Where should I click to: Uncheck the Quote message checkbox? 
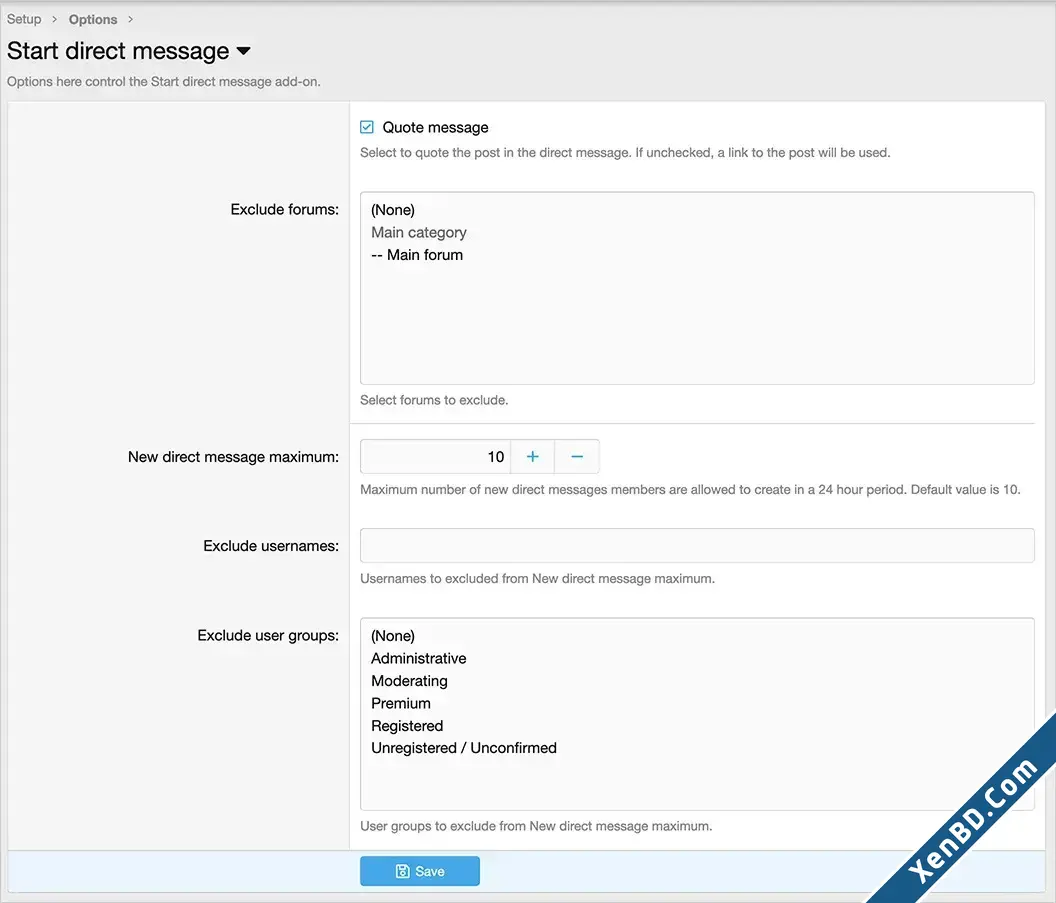[366, 127]
